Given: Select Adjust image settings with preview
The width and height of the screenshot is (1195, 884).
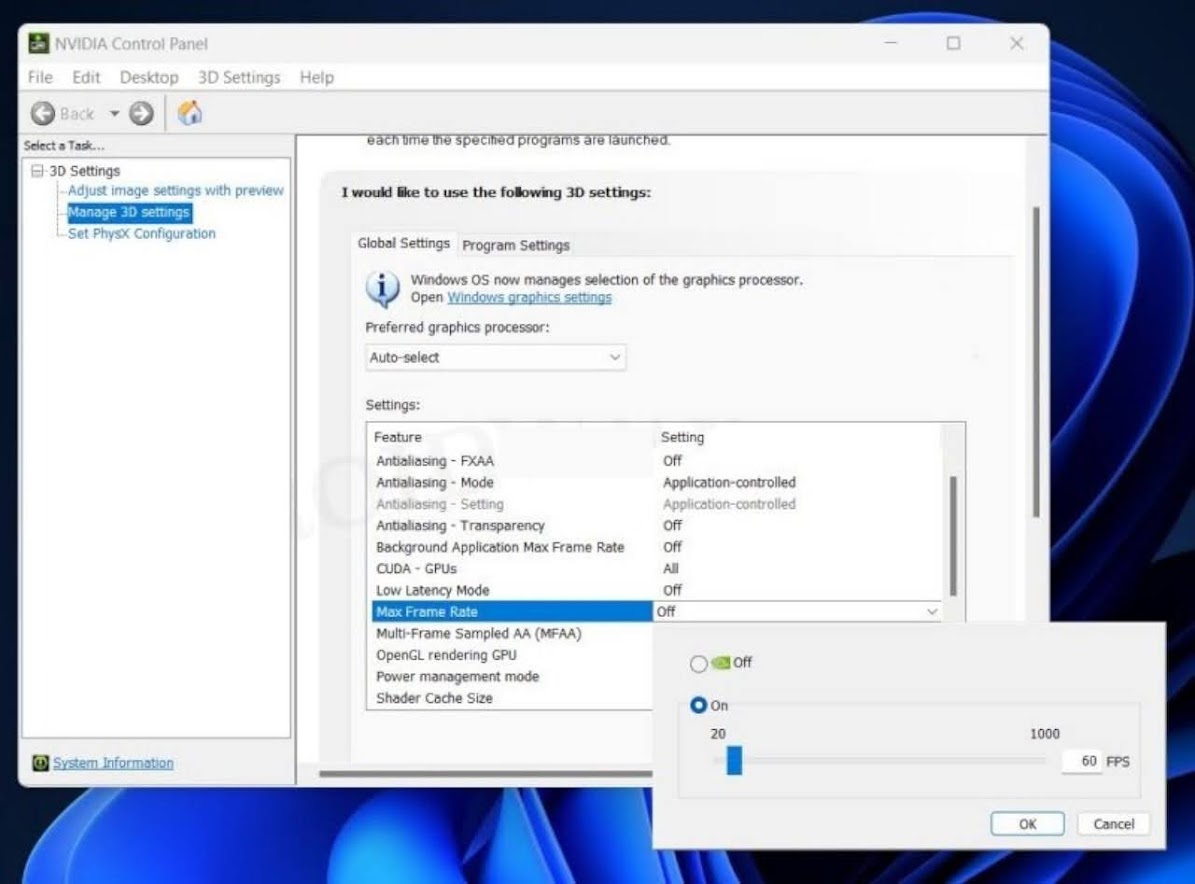Looking at the screenshot, I should pos(175,191).
